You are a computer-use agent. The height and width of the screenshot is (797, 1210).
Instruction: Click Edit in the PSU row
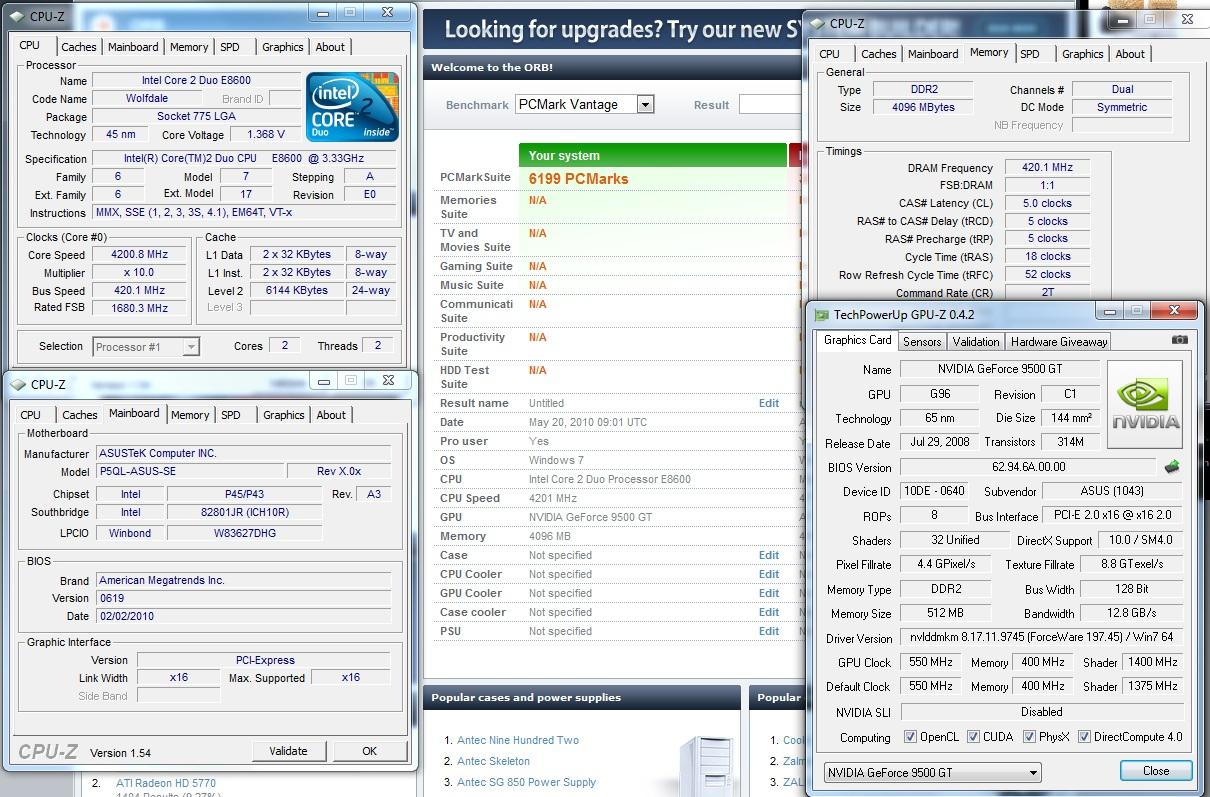point(768,631)
